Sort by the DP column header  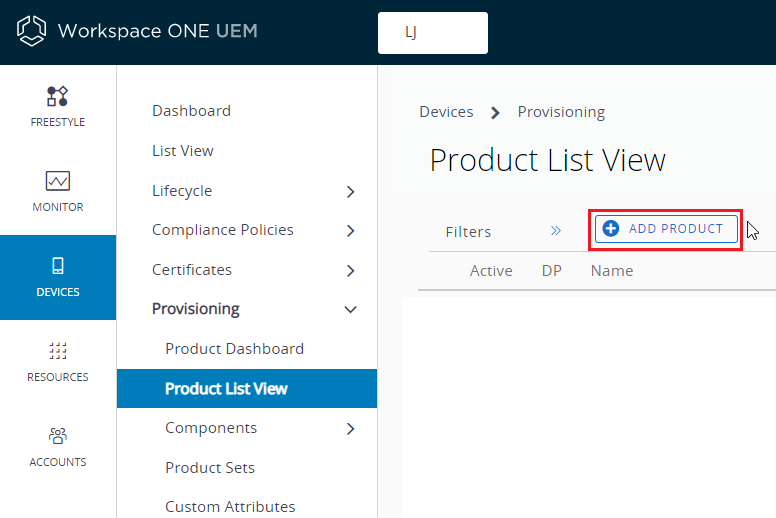click(552, 271)
